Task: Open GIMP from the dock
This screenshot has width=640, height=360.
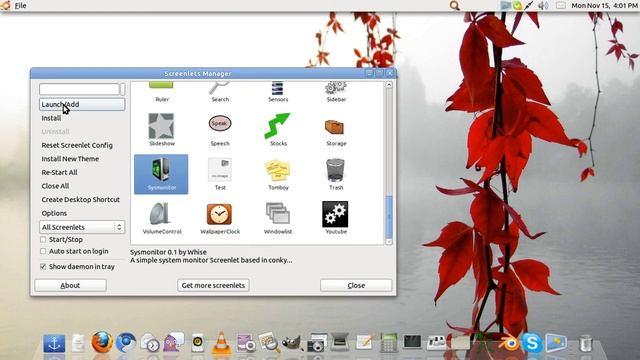Action: [x=291, y=343]
